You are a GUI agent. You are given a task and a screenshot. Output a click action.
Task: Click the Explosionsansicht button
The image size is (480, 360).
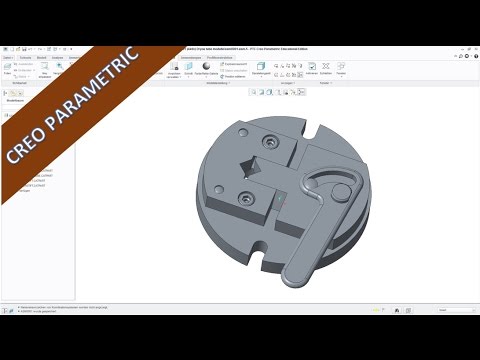coord(233,64)
